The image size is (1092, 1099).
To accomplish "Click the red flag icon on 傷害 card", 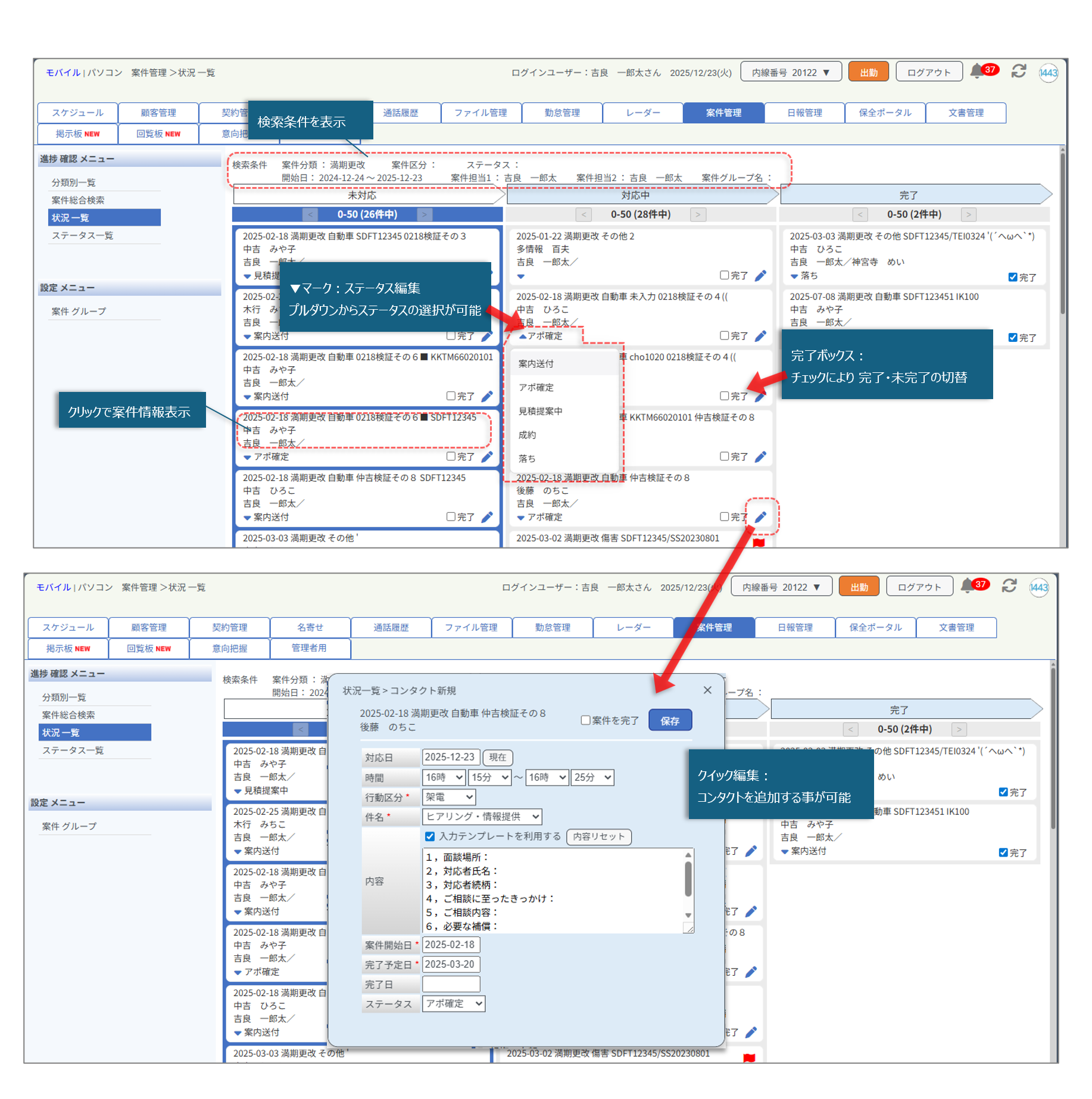I will click(x=759, y=542).
